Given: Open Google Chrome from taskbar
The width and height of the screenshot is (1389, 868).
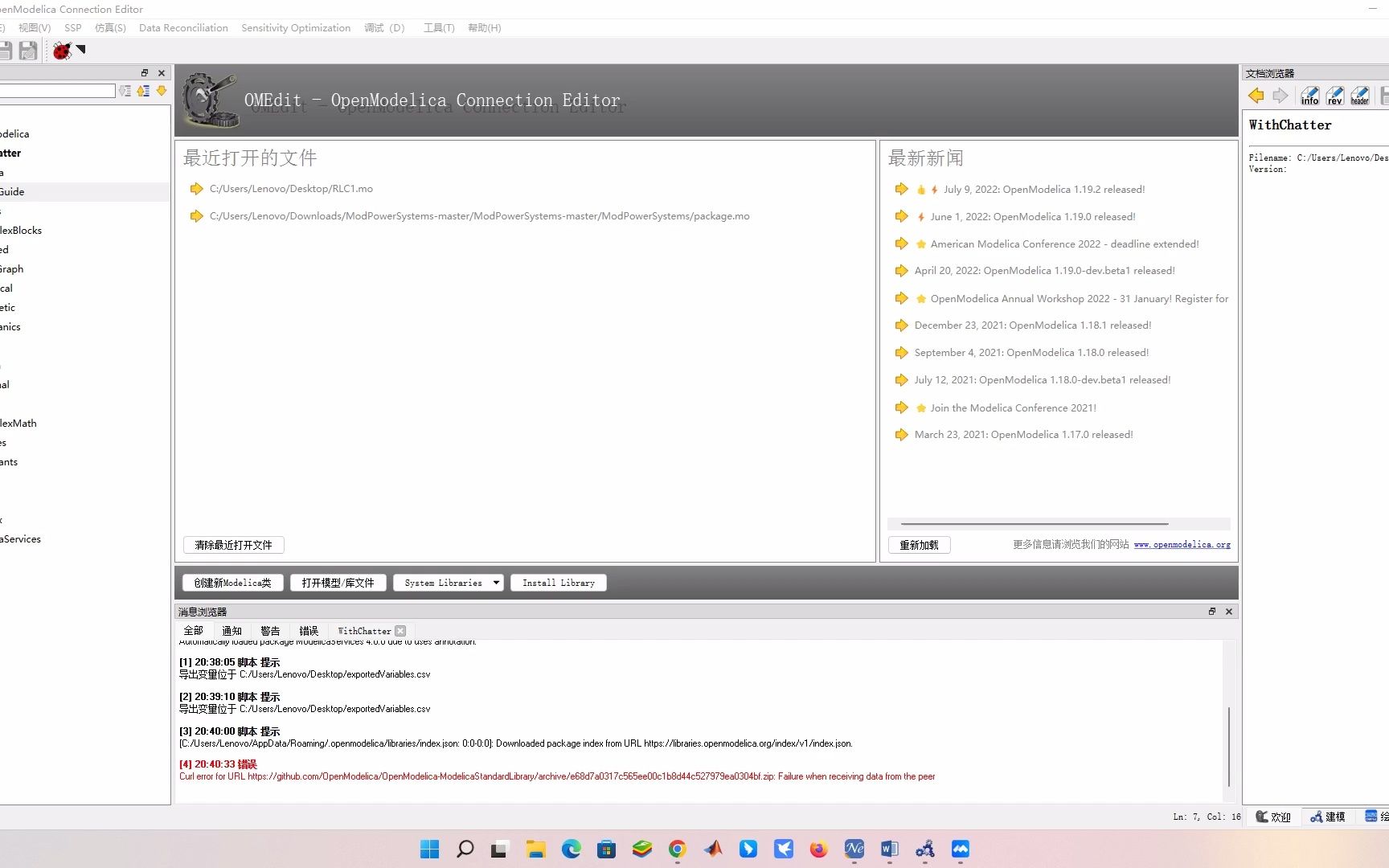Looking at the screenshot, I should pyautogui.click(x=677, y=849).
